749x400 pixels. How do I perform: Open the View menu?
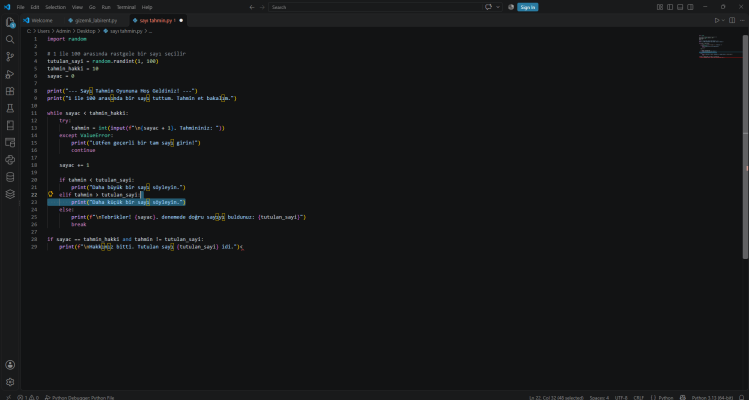coord(77,7)
